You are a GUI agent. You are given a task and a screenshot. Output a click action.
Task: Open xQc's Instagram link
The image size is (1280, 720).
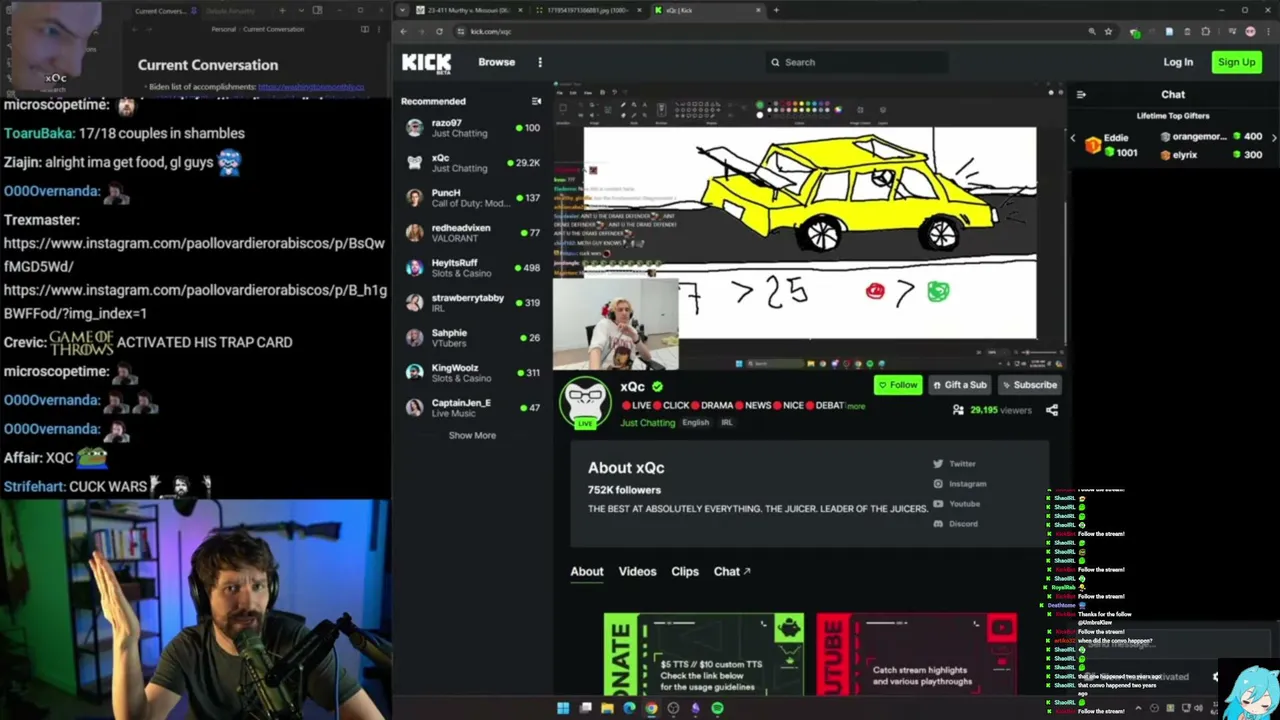959,484
